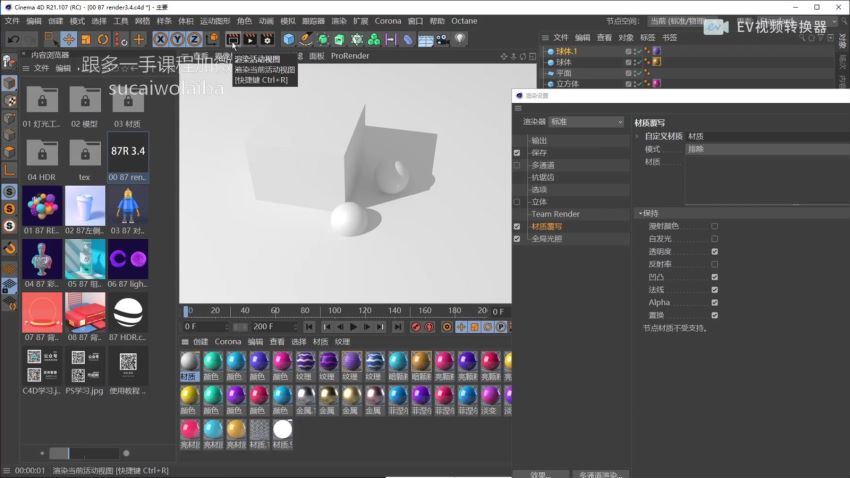Select the Rotate tool icon
Image resolution: width=850 pixels, height=478 pixels.
pyautogui.click(x=103, y=40)
